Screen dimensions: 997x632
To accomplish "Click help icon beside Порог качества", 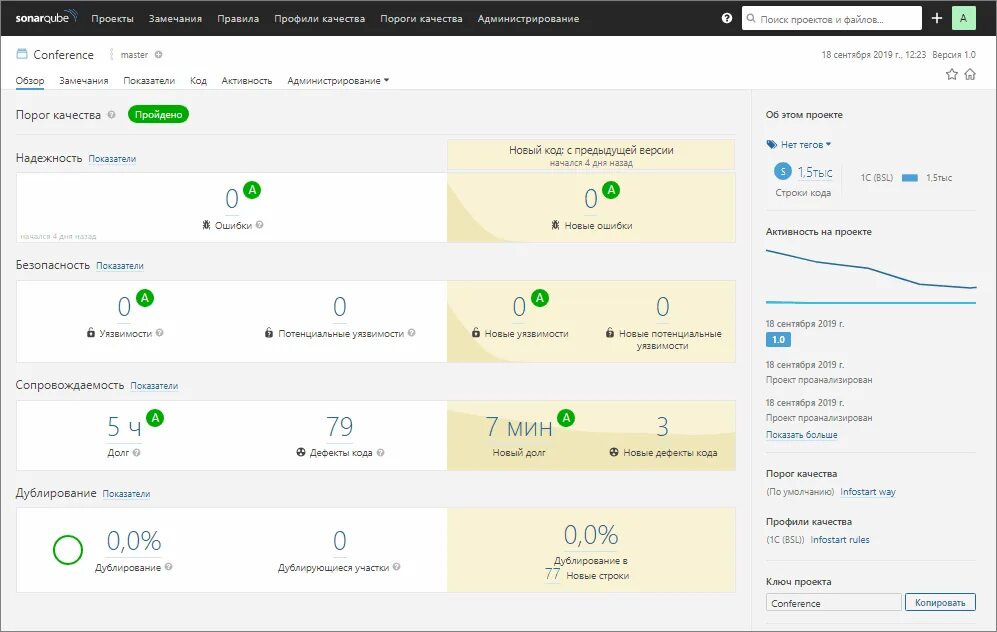I will [x=111, y=115].
